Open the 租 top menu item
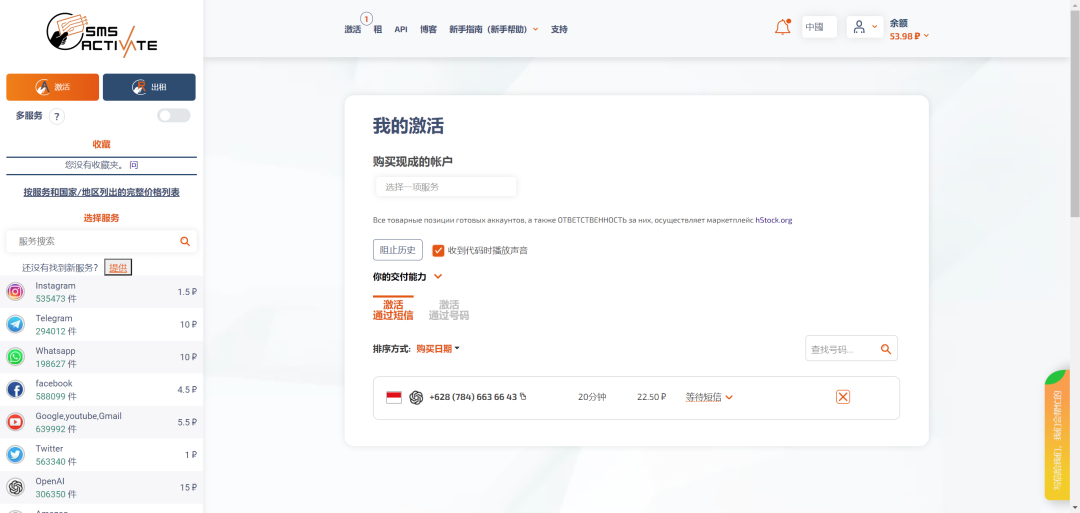The height and width of the screenshot is (513, 1080). click(x=377, y=30)
